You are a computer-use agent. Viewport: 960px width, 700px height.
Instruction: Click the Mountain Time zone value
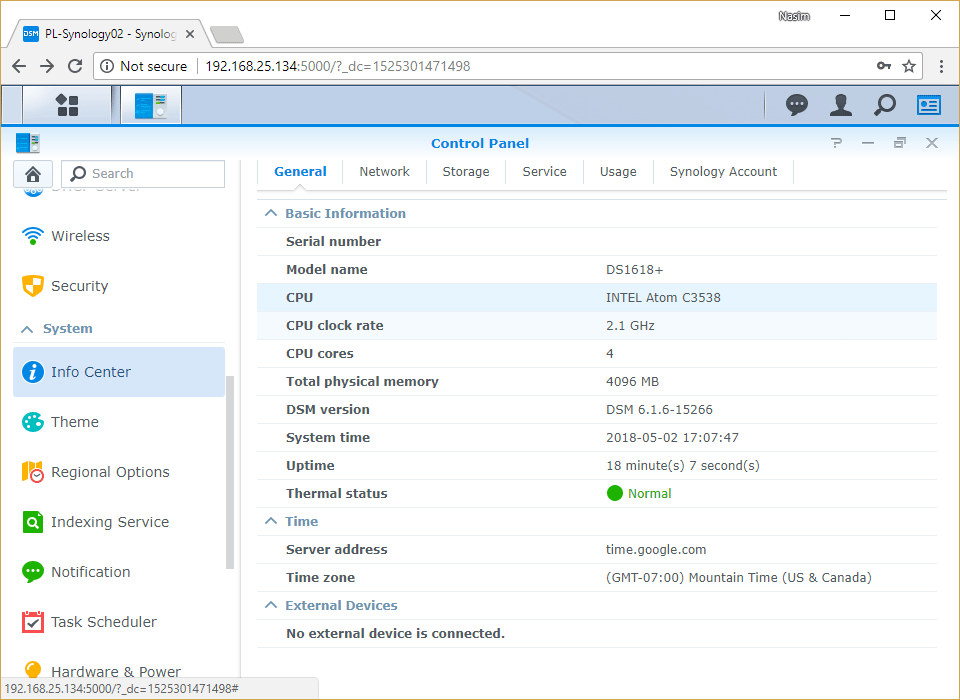tap(738, 578)
